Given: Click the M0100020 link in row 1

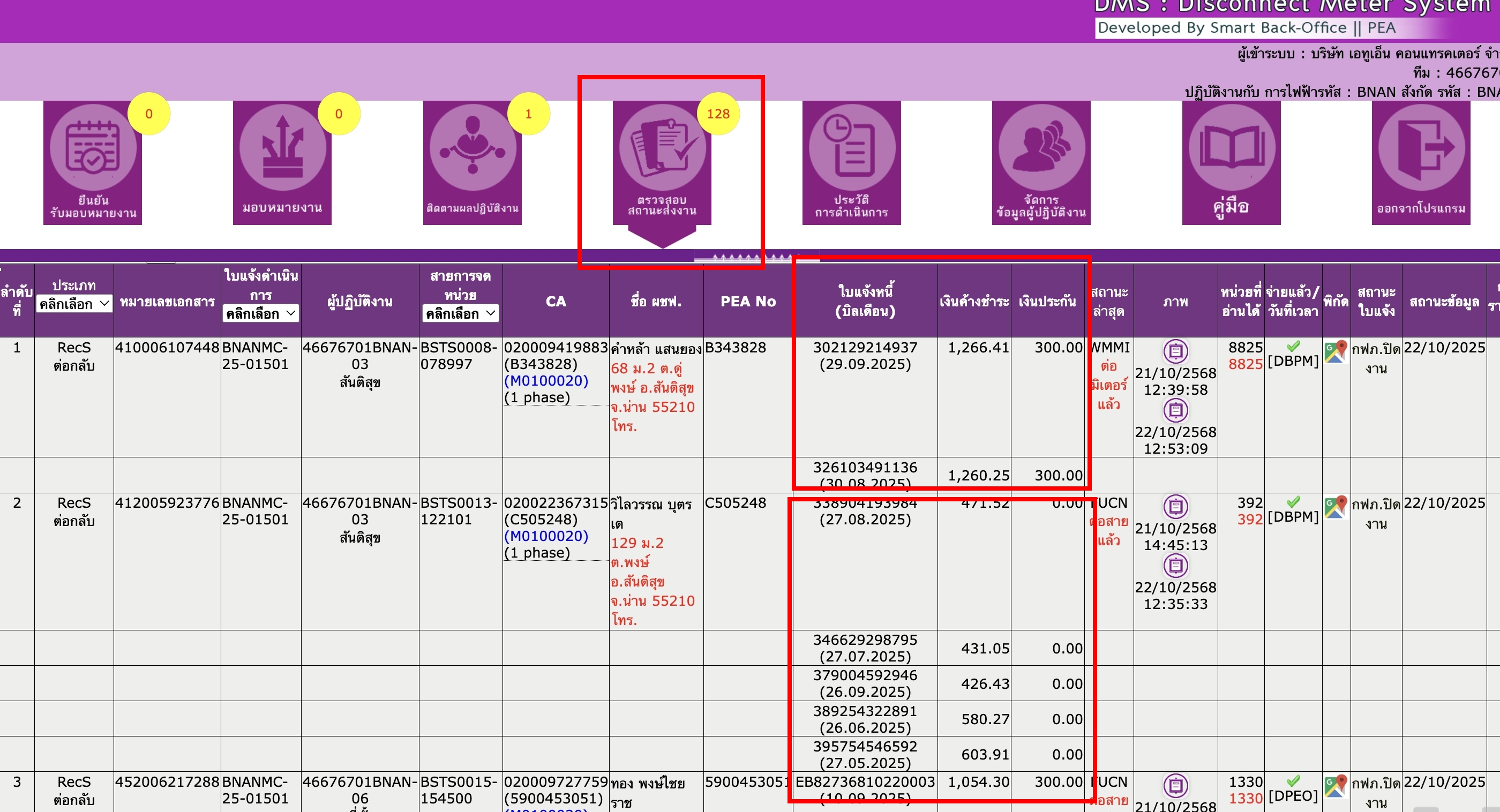Looking at the screenshot, I should coord(546,381).
